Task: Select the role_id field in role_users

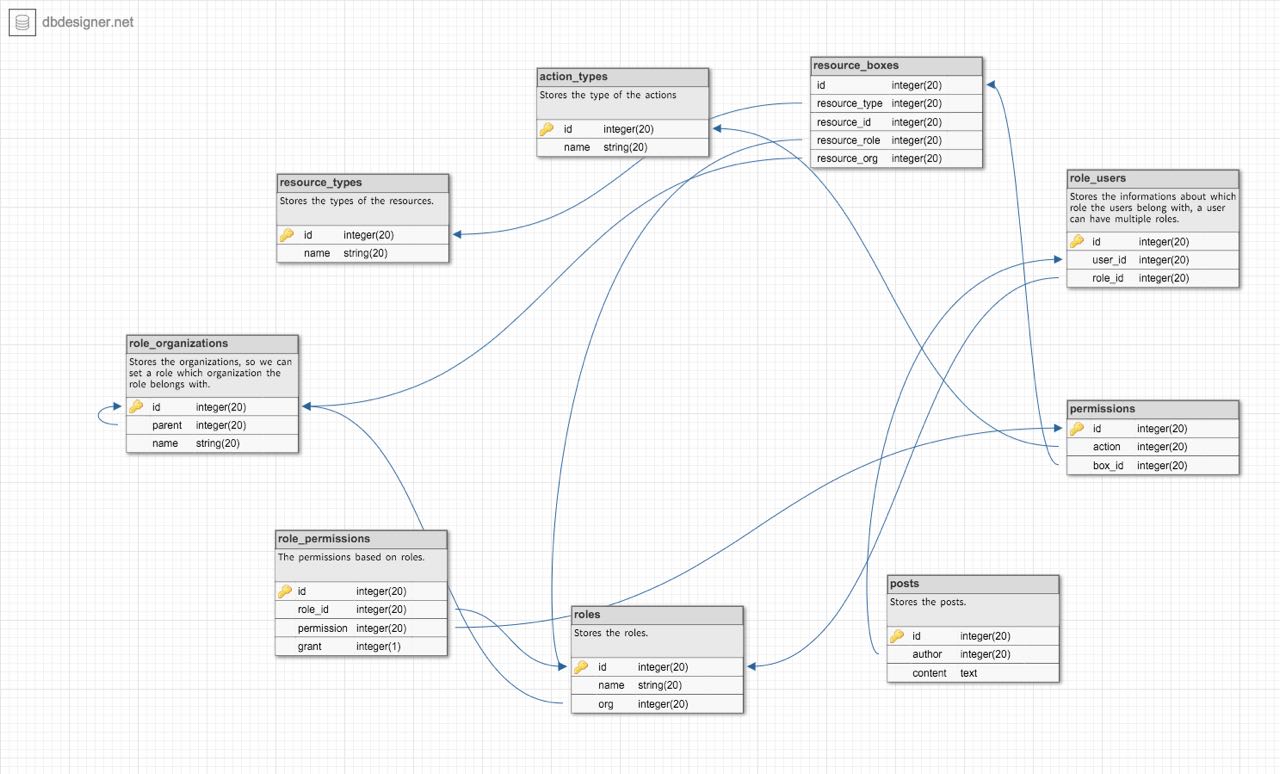Action: coord(1153,278)
